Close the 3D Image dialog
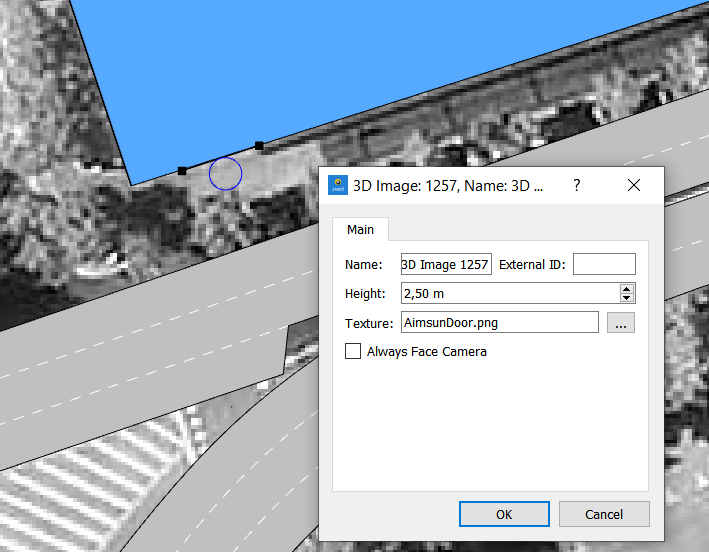 point(633,186)
